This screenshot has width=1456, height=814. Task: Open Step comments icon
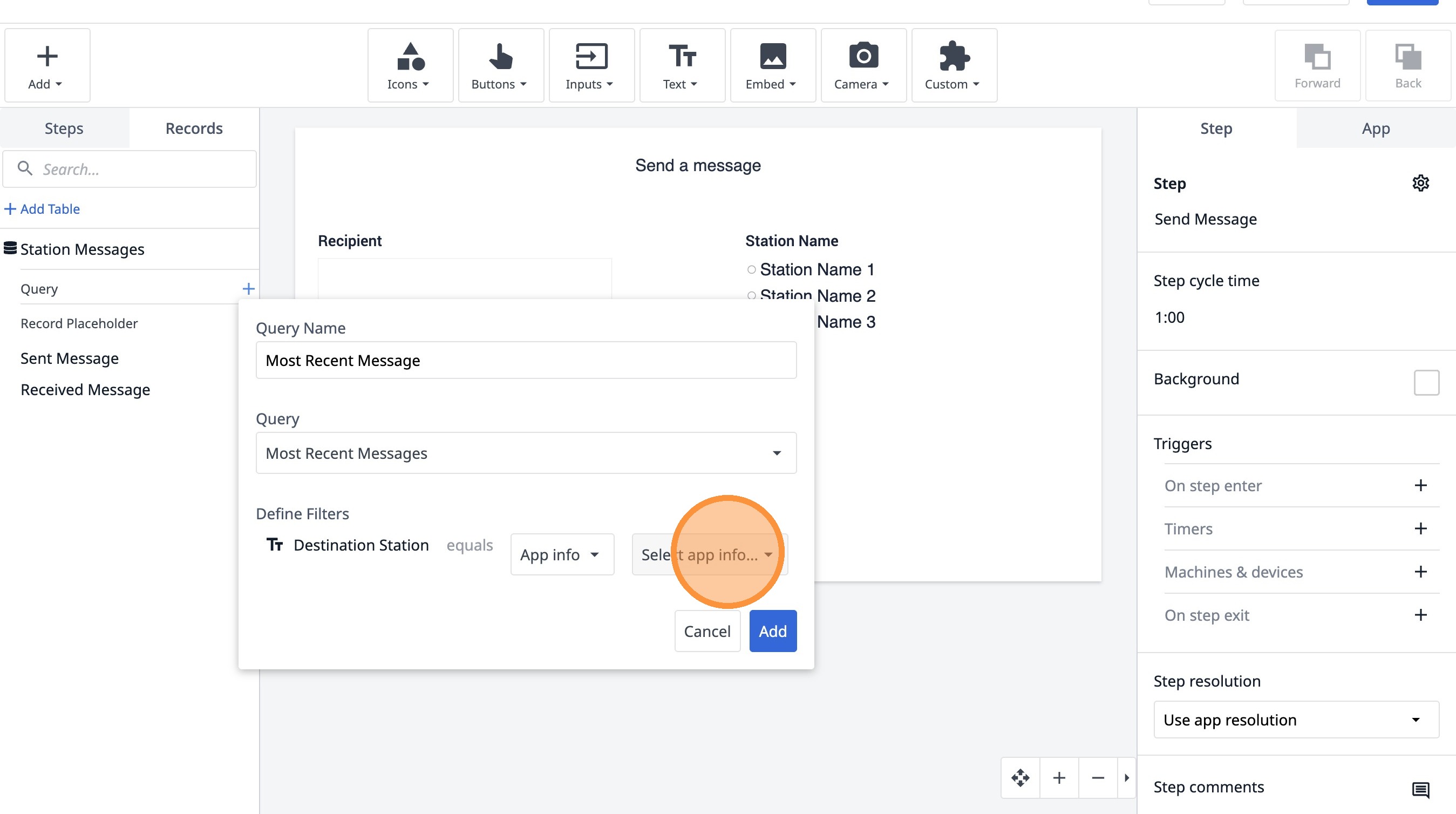tap(1420, 789)
